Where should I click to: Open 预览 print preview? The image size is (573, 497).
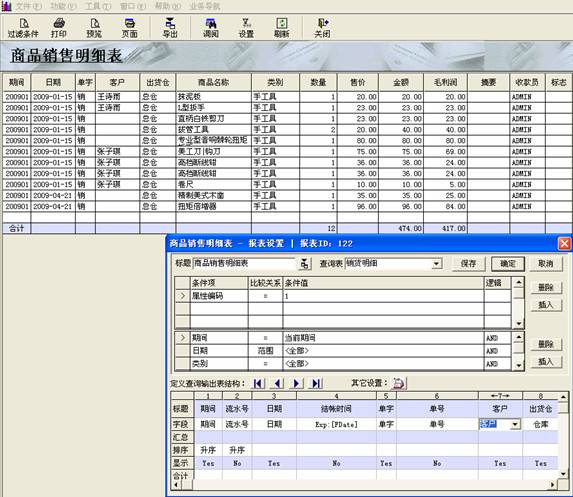[x=94, y=28]
